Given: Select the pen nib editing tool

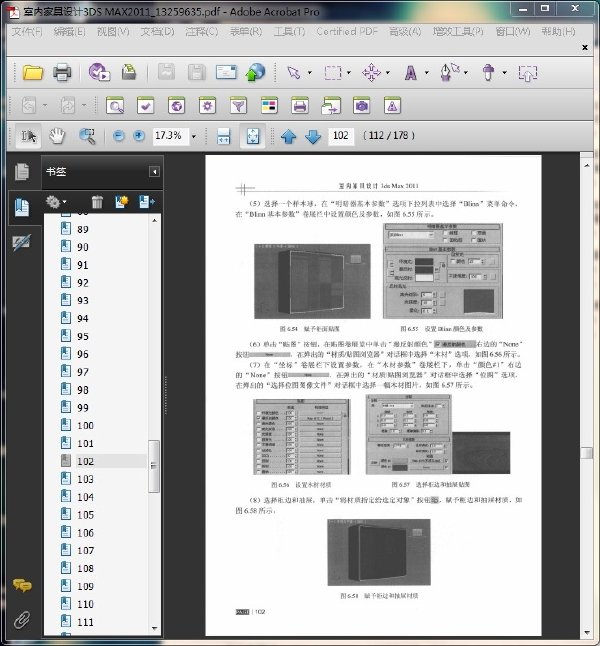Looking at the screenshot, I should (449, 72).
